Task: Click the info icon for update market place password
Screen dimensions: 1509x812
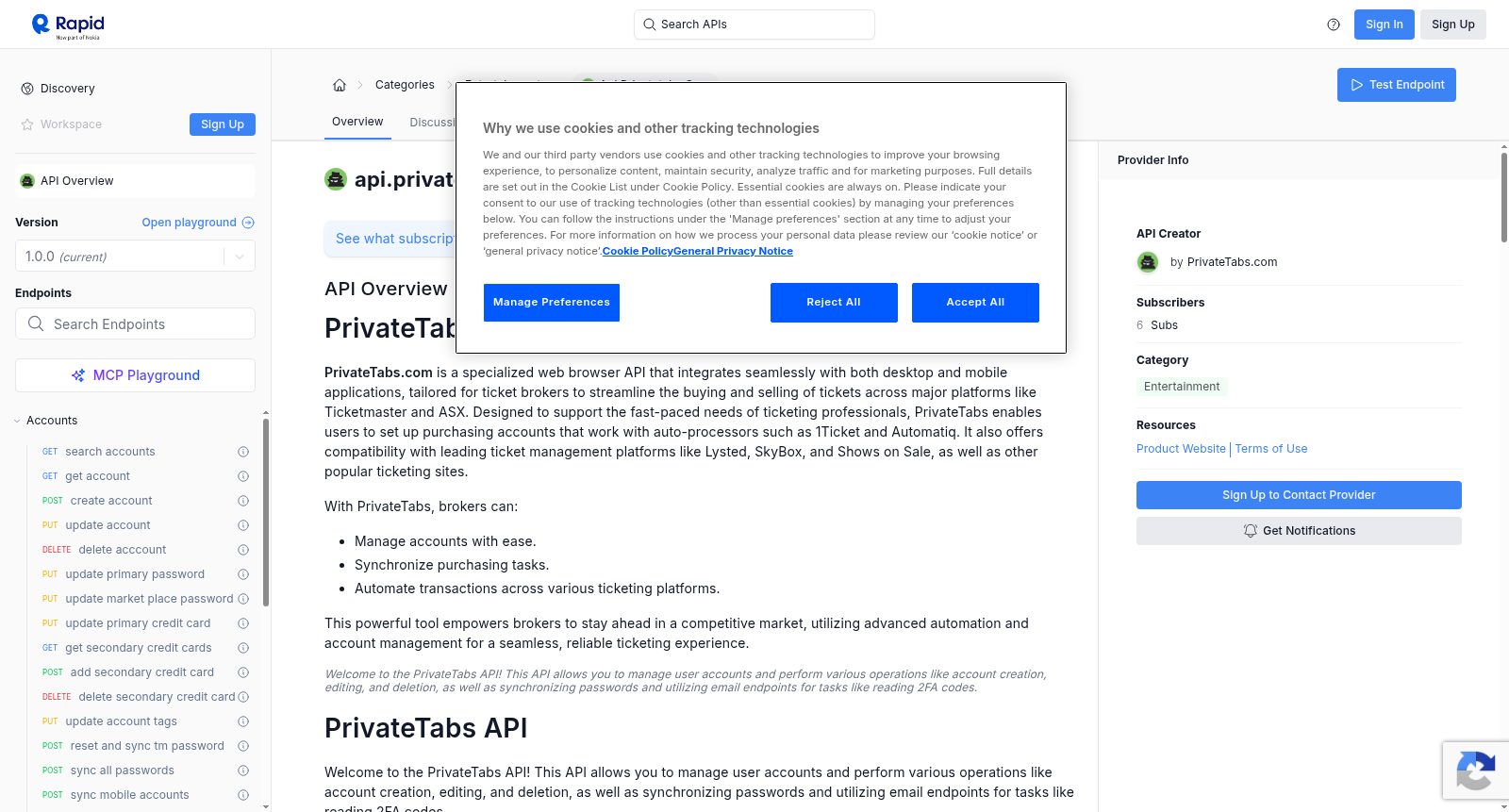Action: (243, 599)
